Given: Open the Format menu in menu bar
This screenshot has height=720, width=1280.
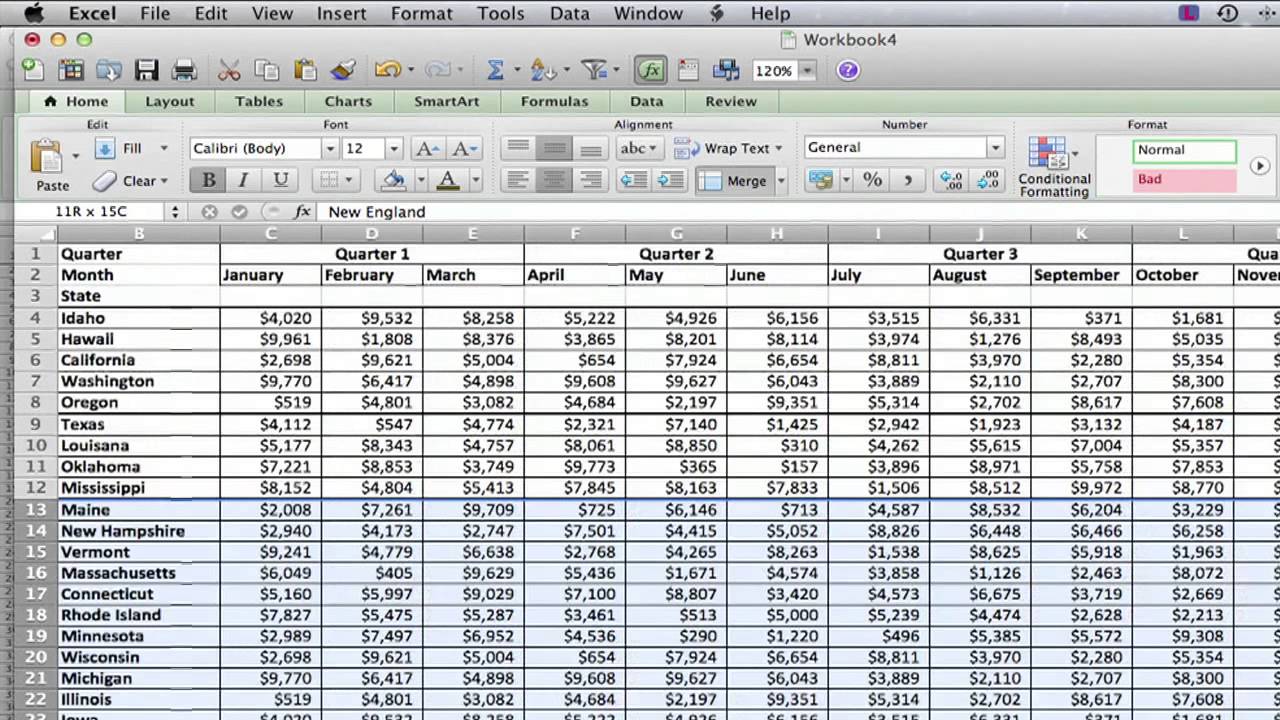Looking at the screenshot, I should click(422, 13).
